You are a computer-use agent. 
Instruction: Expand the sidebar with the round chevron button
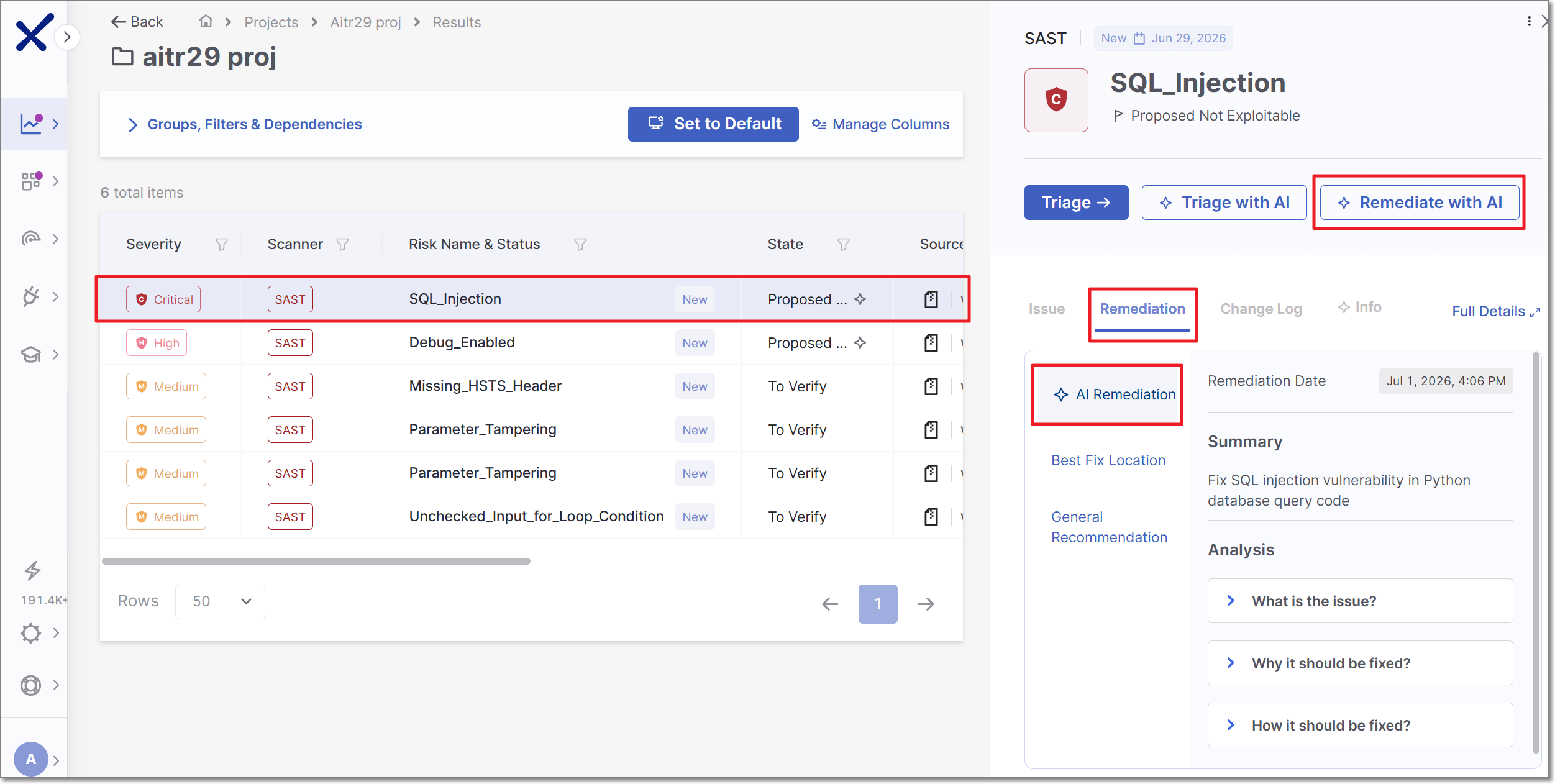coord(67,37)
